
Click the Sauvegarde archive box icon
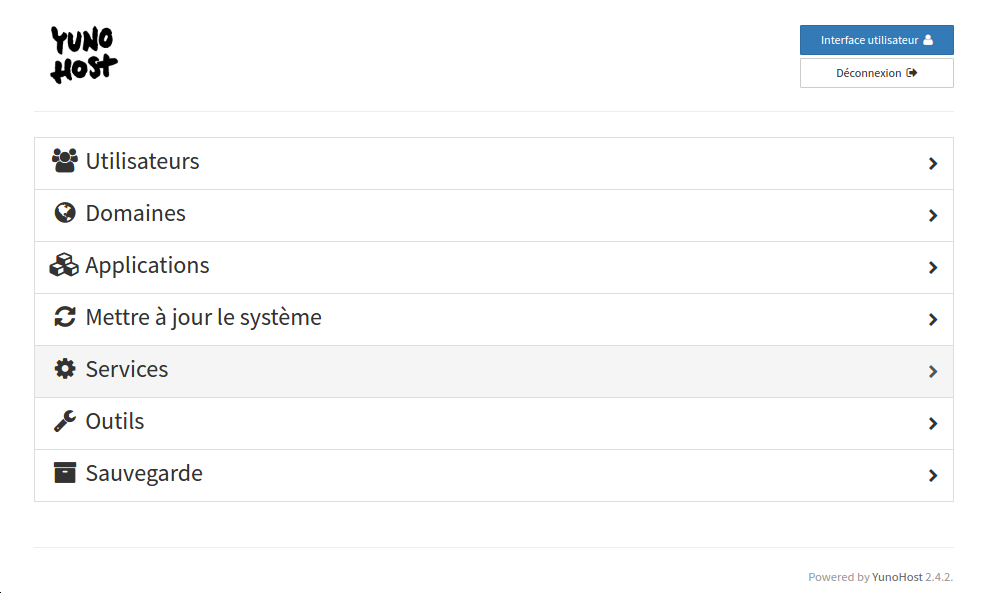tap(65, 473)
